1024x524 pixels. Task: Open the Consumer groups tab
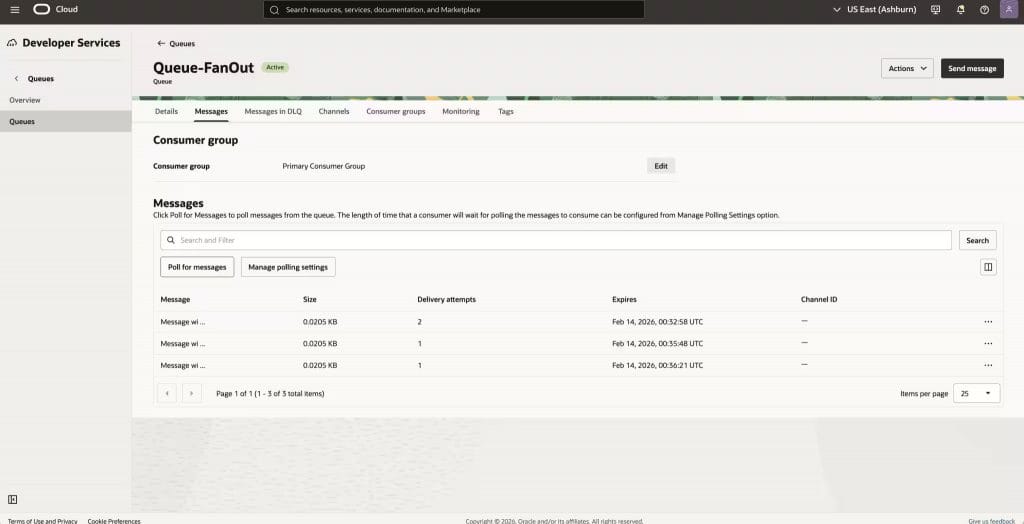tap(396, 112)
